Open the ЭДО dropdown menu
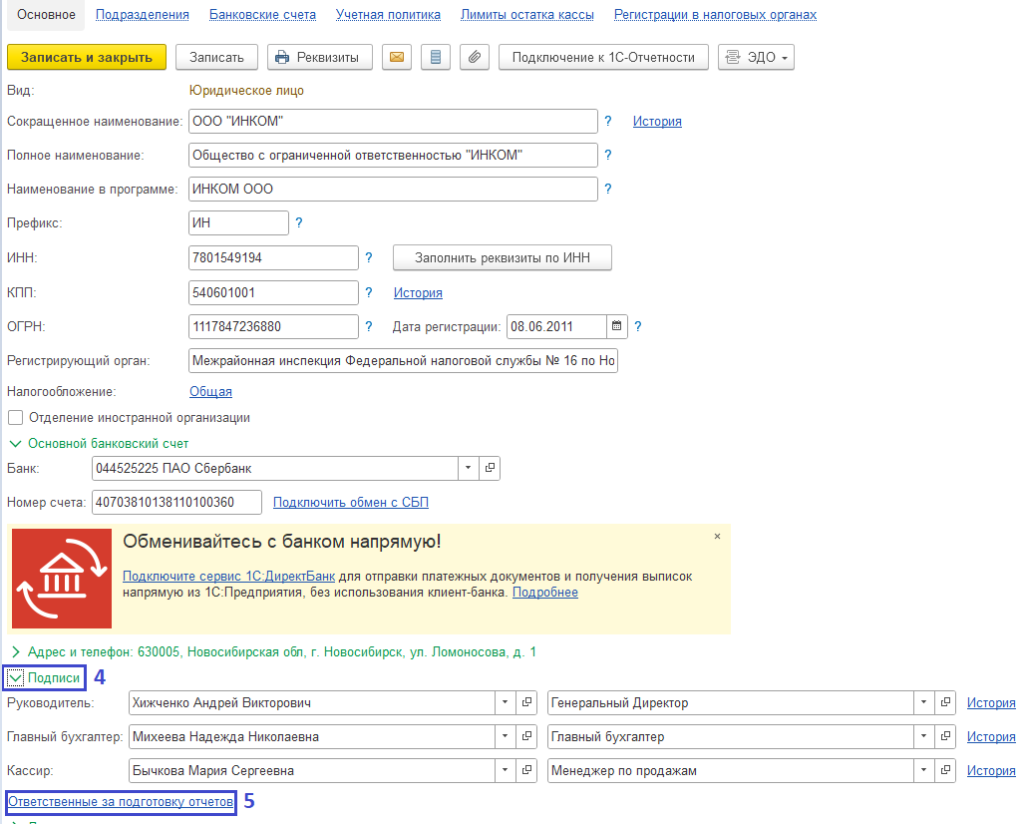Image resolution: width=1024 pixels, height=824 pixels. click(756, 57)
